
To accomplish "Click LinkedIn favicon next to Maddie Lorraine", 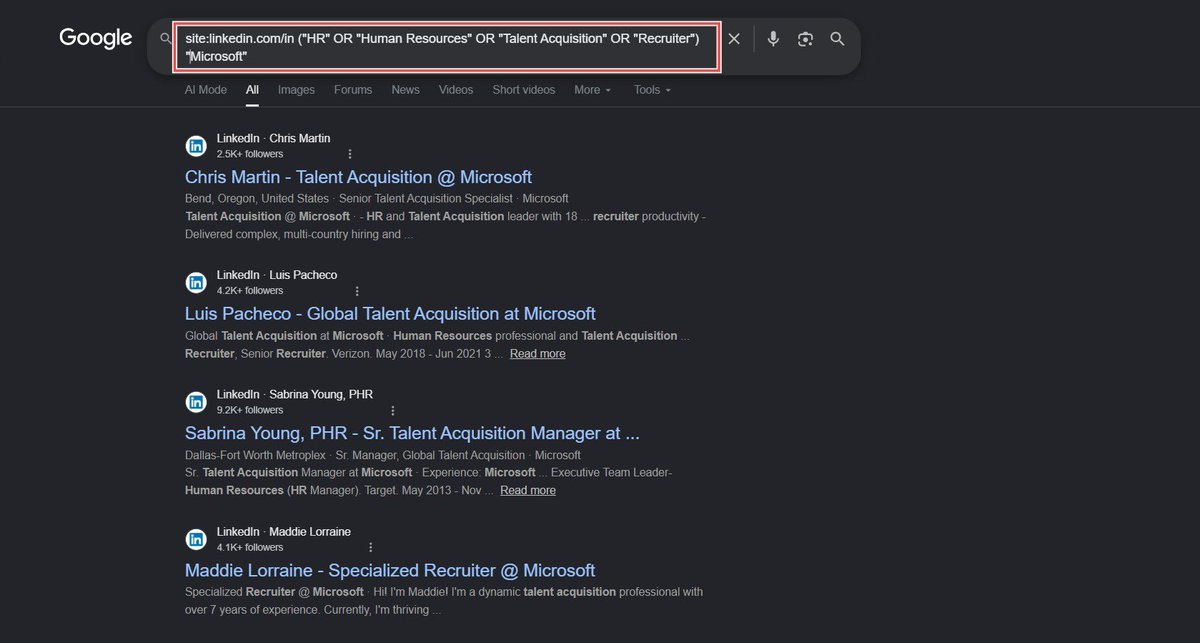I will 196,539.
